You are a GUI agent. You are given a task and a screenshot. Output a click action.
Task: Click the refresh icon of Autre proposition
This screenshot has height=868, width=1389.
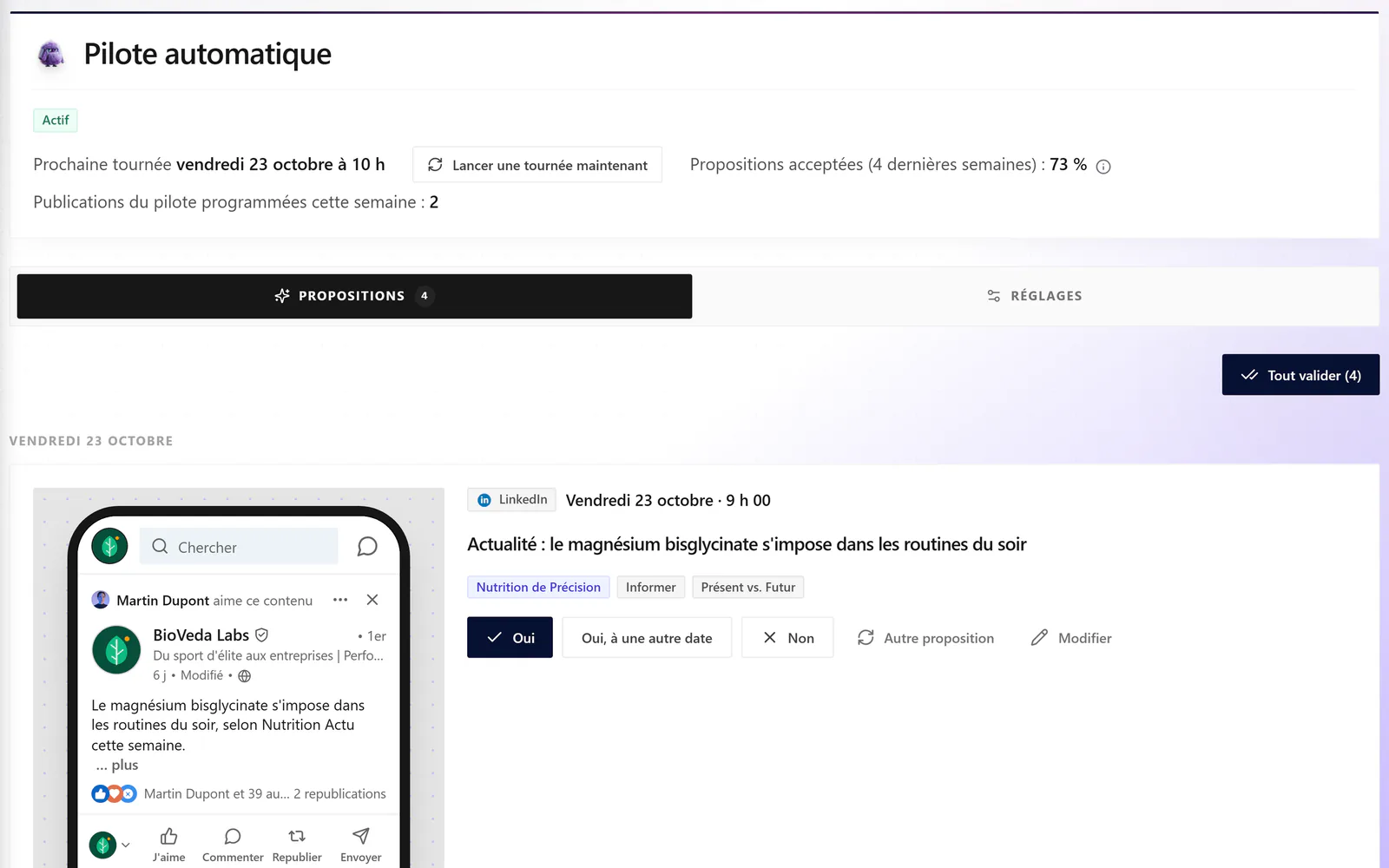866,638
